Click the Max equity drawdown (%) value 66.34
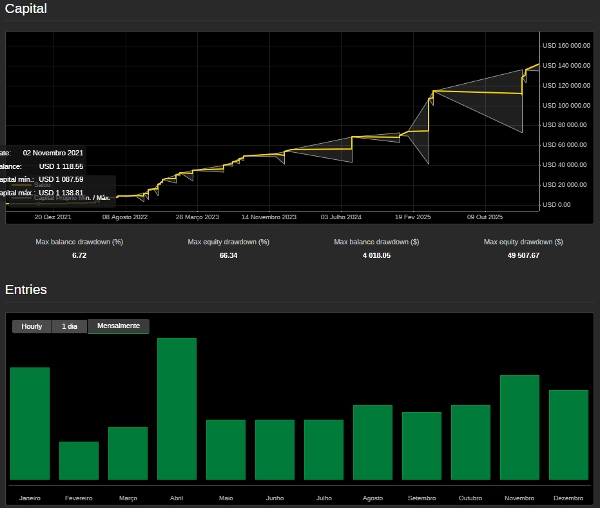The width and height of the screenshot is (600, 508). tap(228, 256)
